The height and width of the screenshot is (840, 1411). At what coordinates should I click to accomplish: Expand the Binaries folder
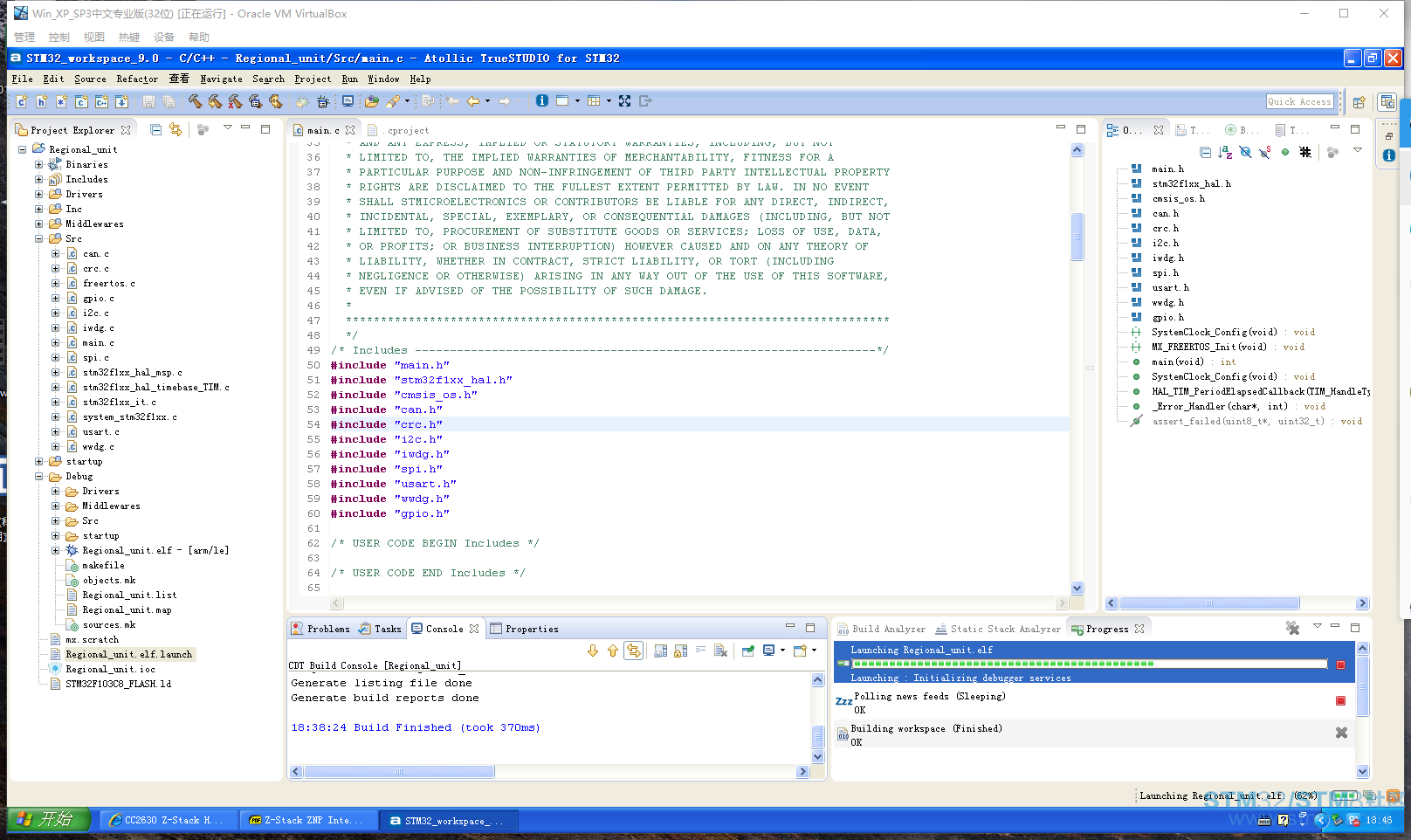point(38,164)
